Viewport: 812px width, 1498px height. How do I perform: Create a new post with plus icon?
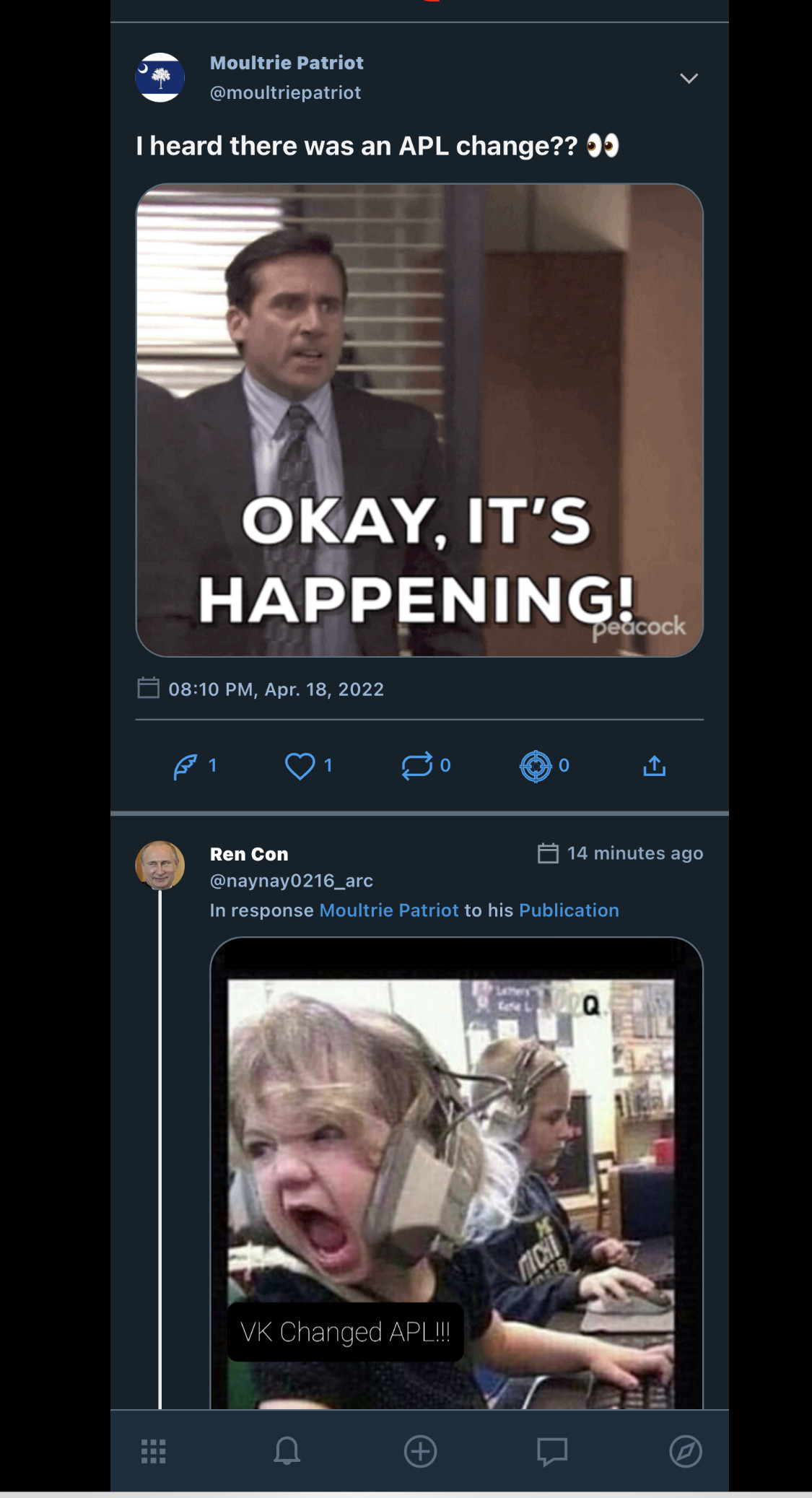click(x=420, y=1451)
